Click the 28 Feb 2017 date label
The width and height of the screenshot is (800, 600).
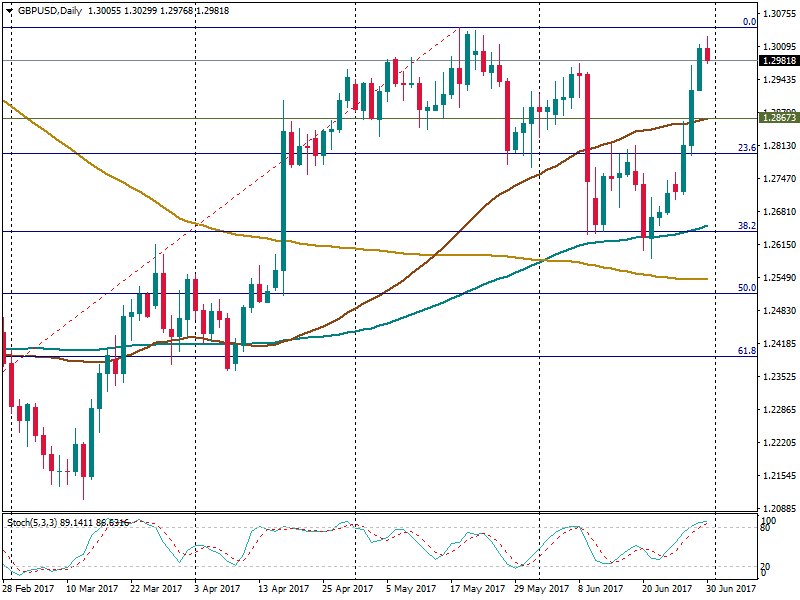tap(28, 589)
